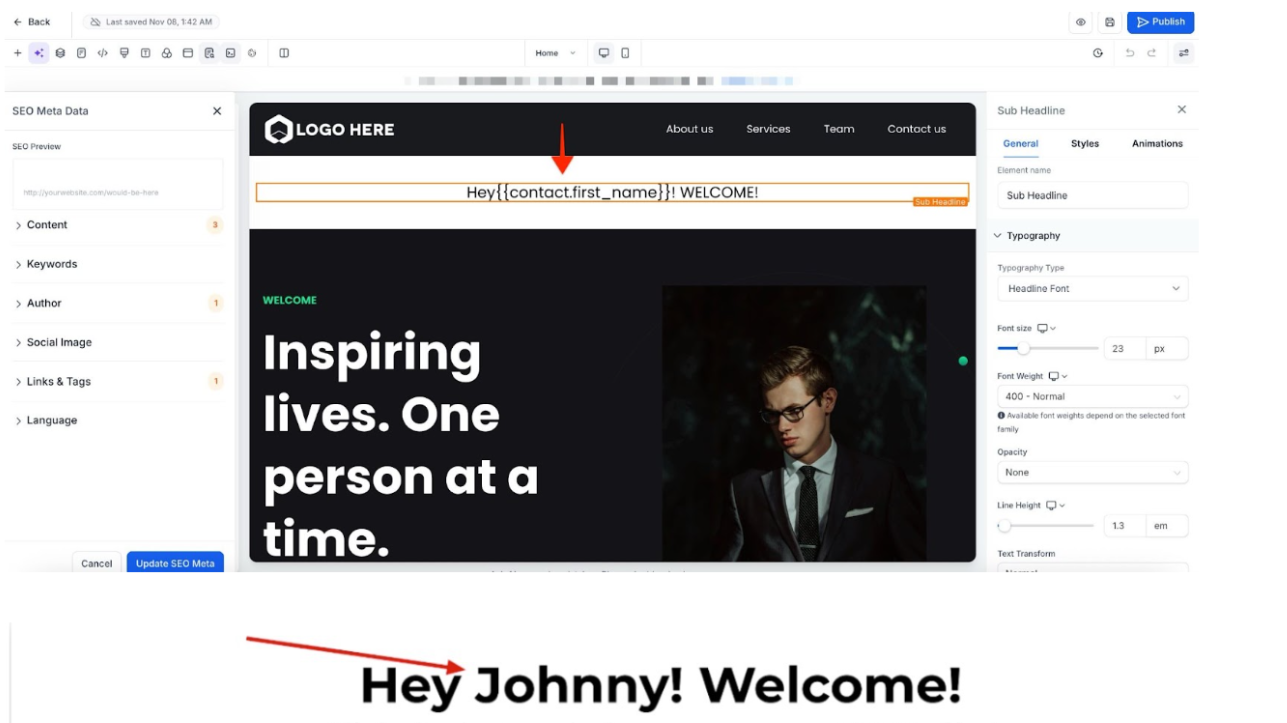Click the LOGO HERE logo
The width and height of the screenshot is (1287, 723).
pyautogui.click(x=329, y=129)
